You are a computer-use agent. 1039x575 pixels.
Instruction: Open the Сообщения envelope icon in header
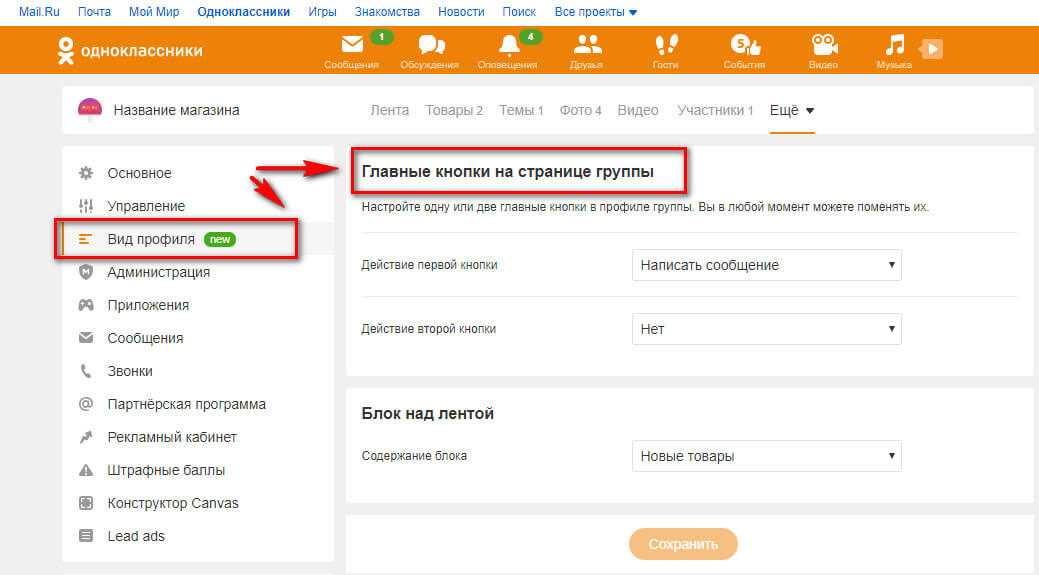click(x=352, y=46)
